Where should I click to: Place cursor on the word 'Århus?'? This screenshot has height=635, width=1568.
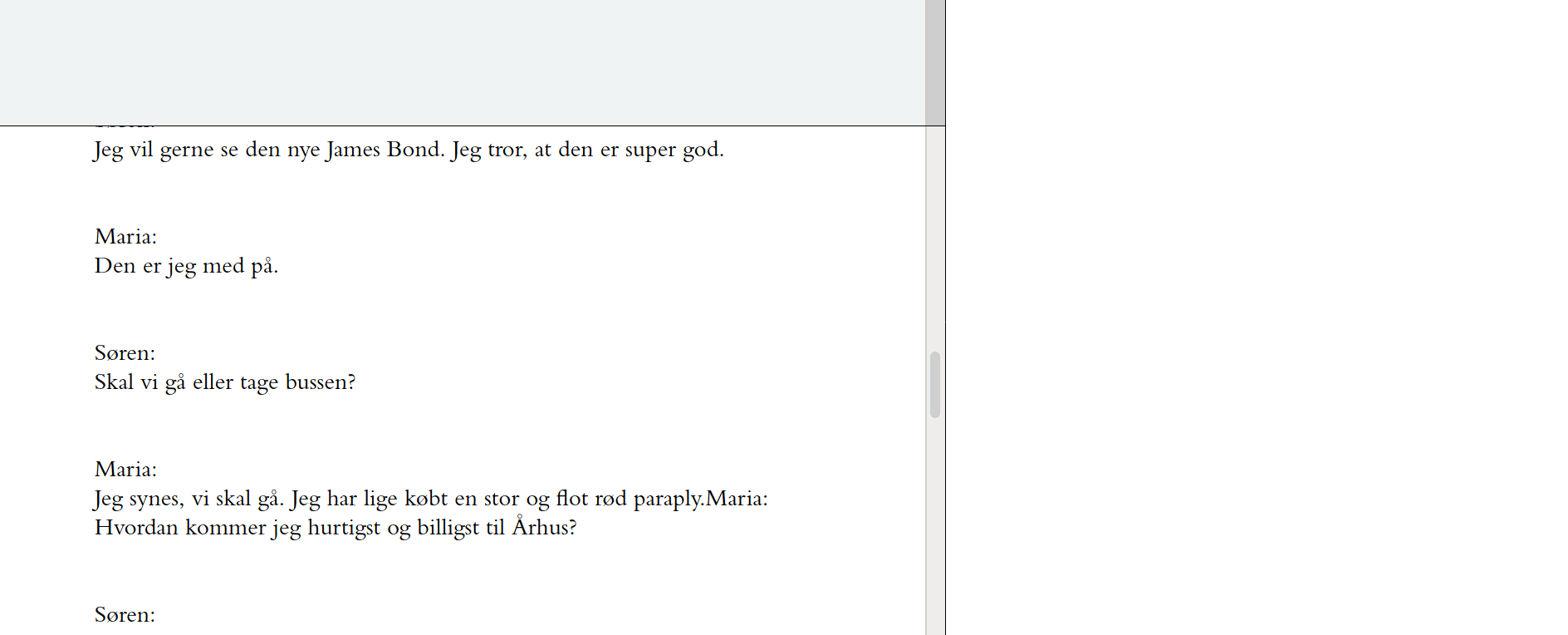[544, 528]
